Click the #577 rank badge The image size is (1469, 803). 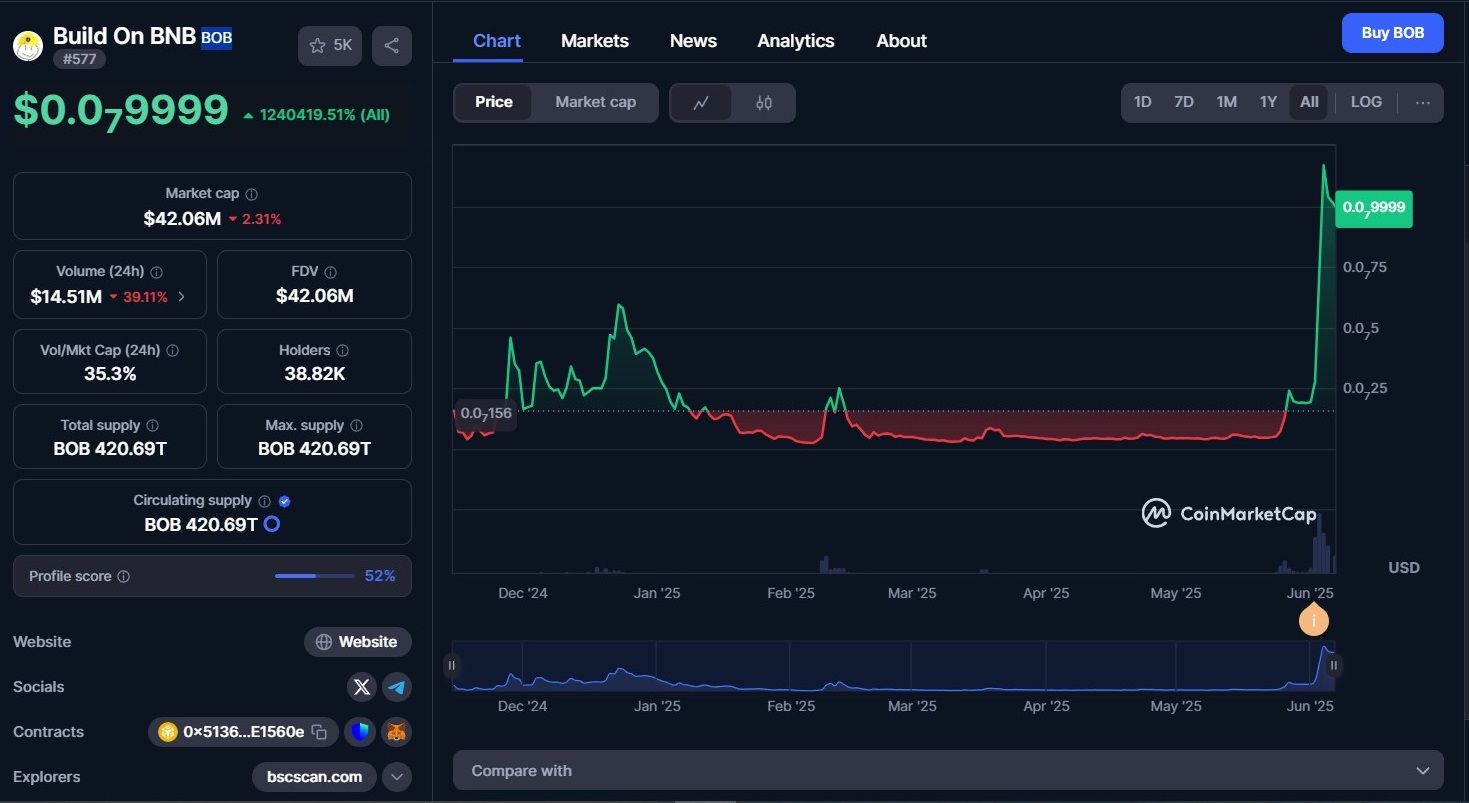pyautogui.click(x=79, y=59)
